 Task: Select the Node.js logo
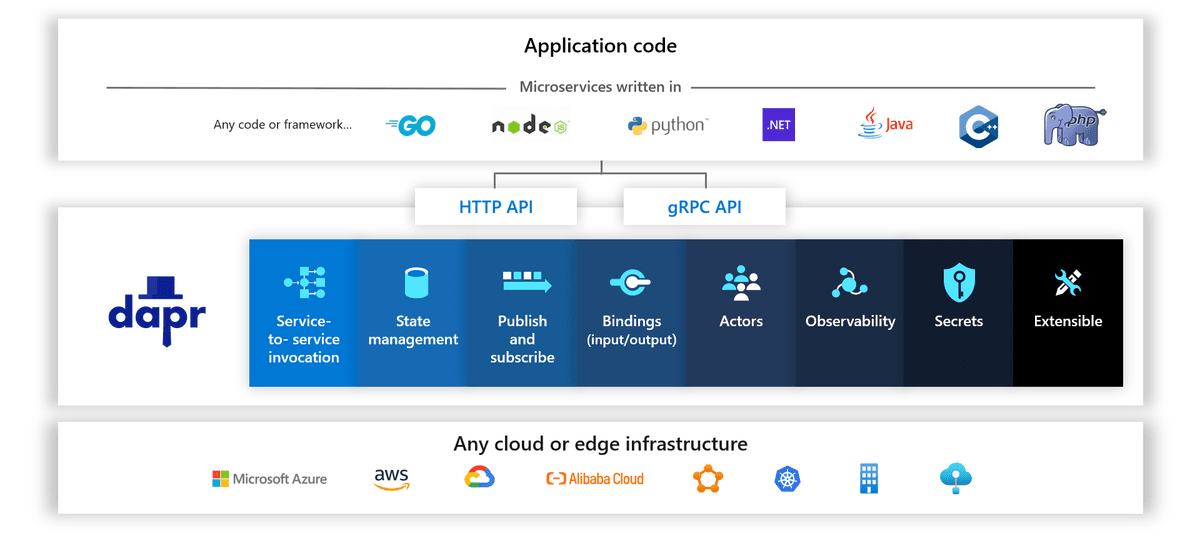coord(530,125)
